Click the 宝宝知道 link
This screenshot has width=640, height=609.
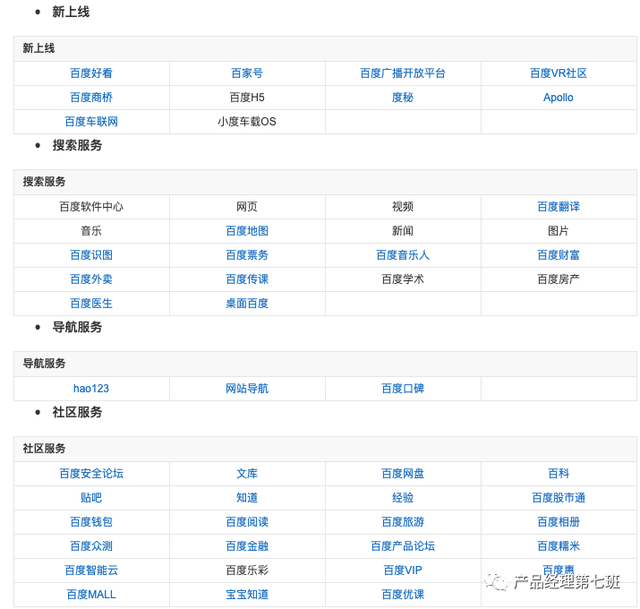[247, 594]
